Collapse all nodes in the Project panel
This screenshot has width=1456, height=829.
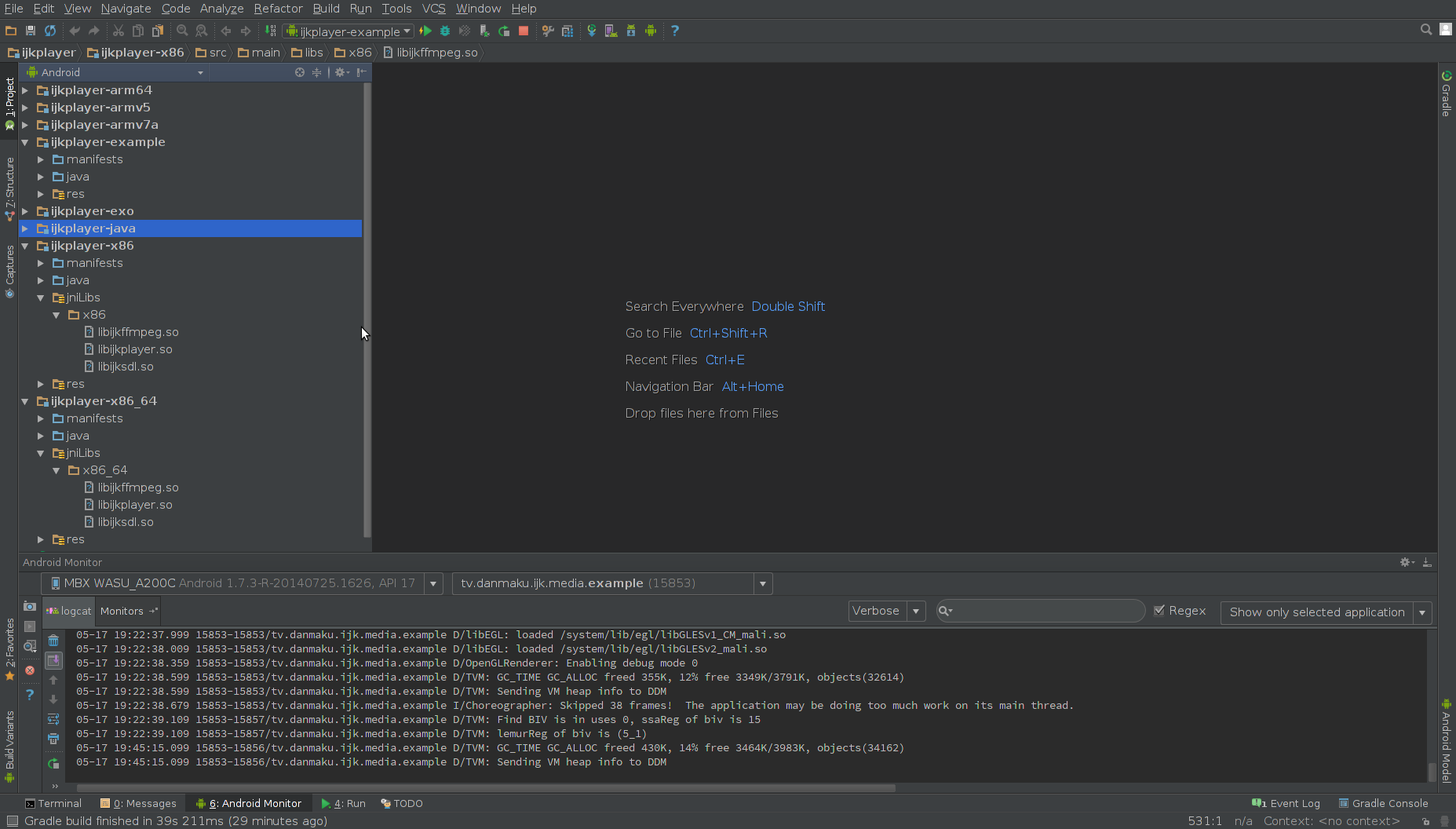pyautogui.click(x=317, y=72)
